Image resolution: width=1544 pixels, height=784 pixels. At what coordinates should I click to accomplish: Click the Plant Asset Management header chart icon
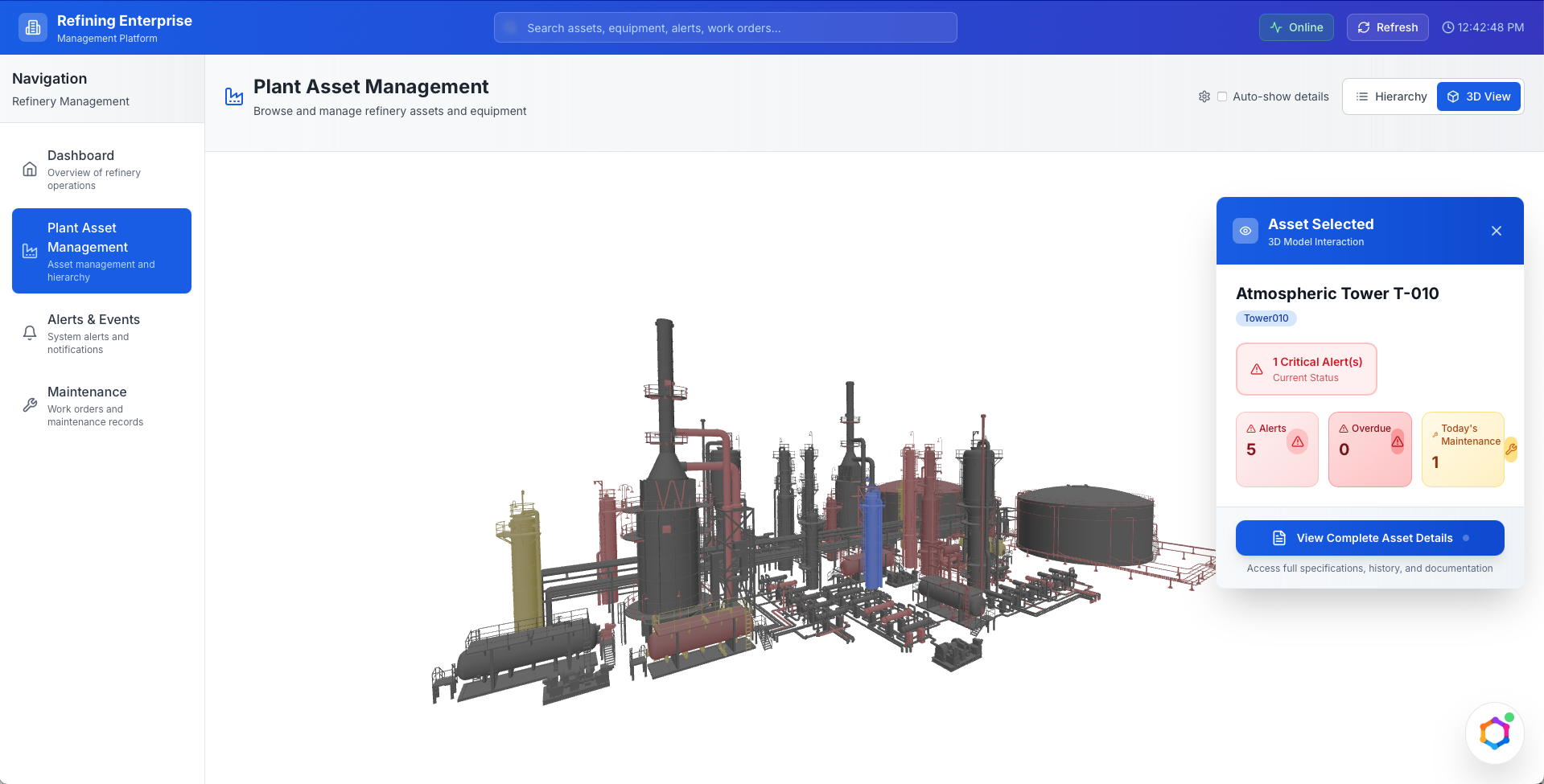coord(234,97)
